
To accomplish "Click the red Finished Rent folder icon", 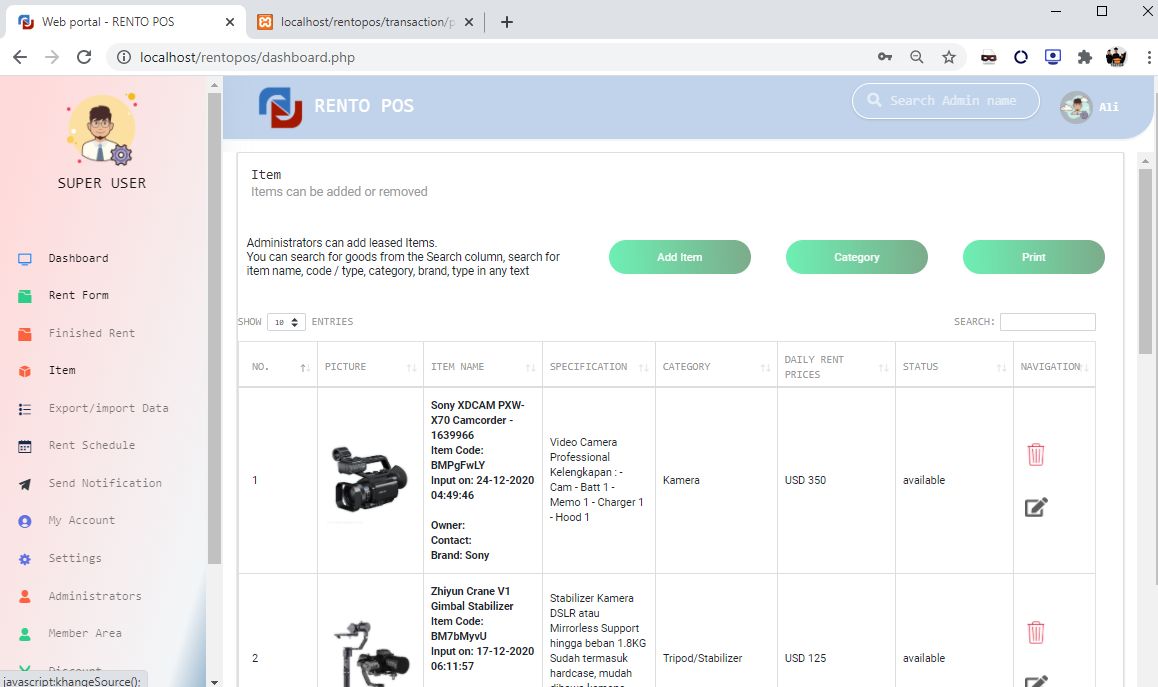I will [x=24, y=334].
